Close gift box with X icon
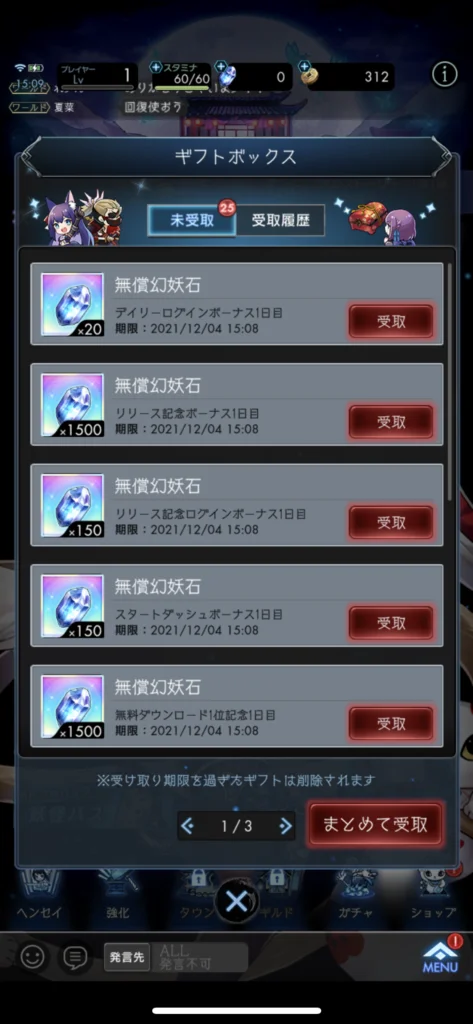Image resolution: width=473 pixels, height=1024 pixels. 236,902
